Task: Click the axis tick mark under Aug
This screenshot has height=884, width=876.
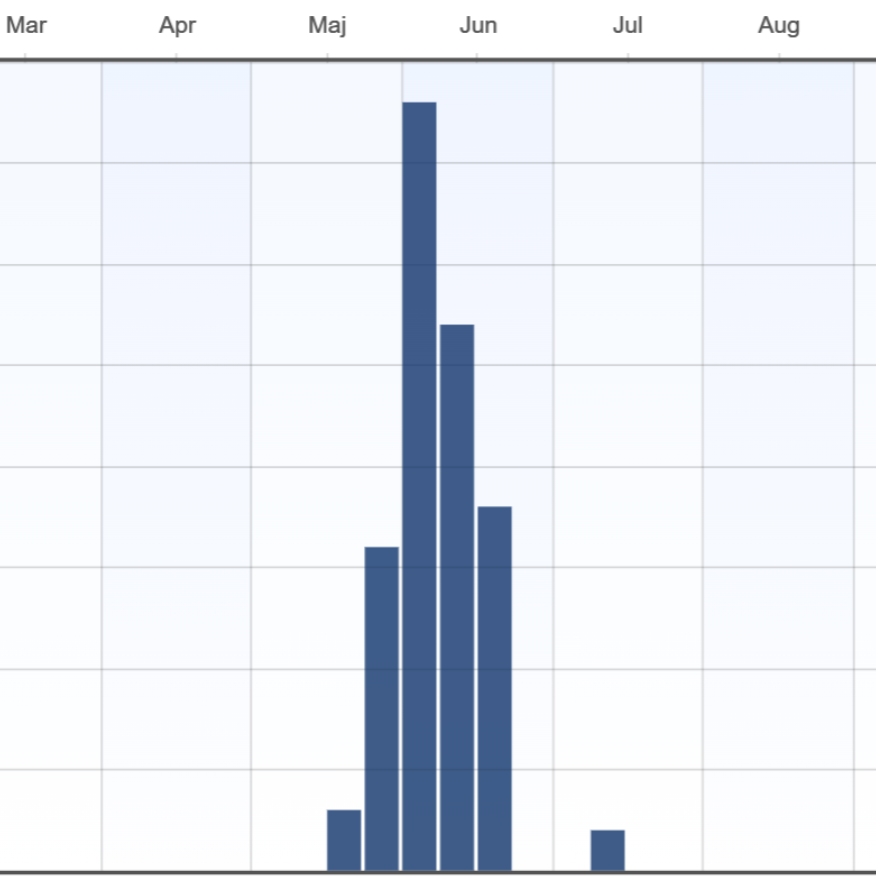Action: 779,57
